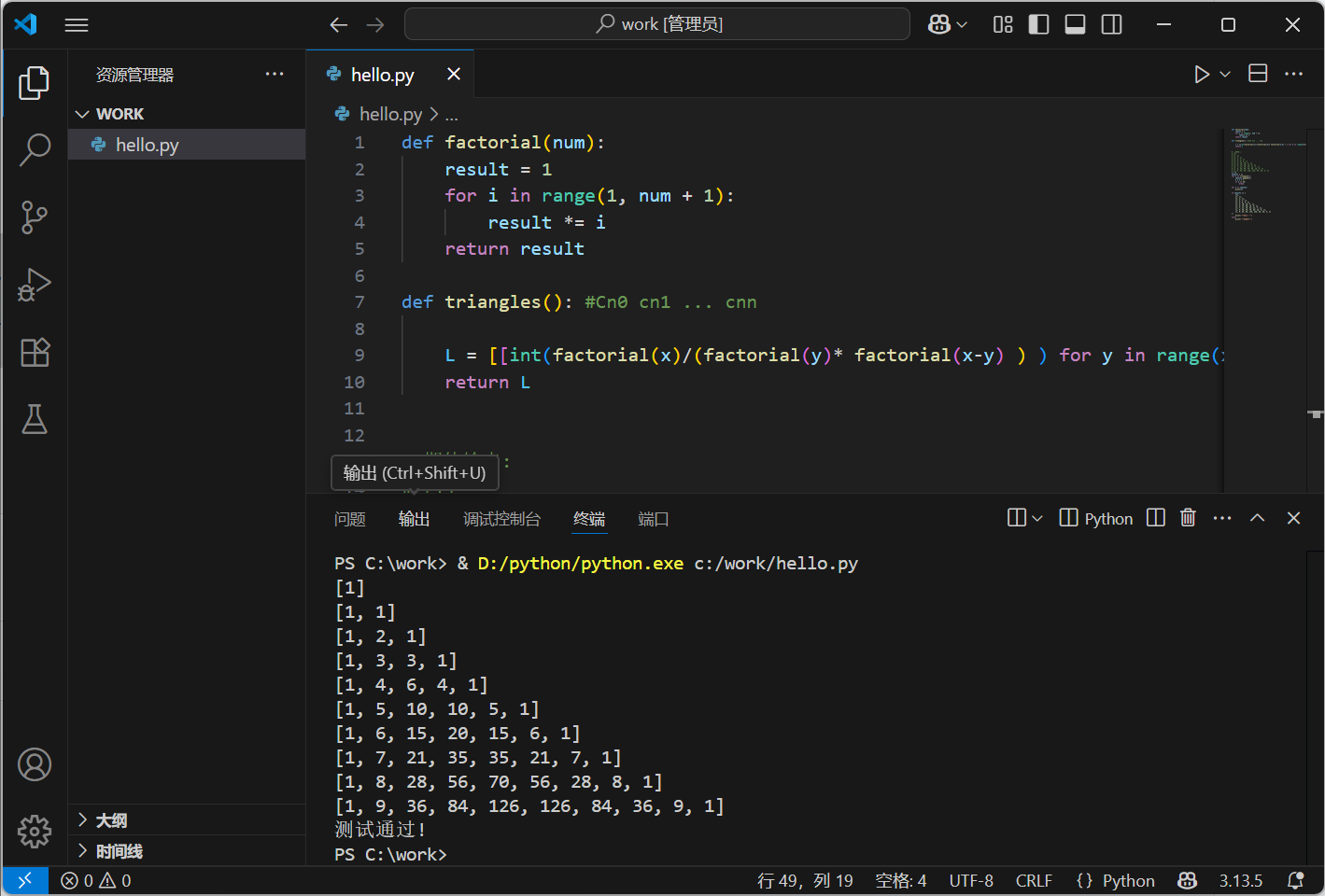Open terminal panel more actions ellipsis
The image size is (1325, 896).
pyautogui.click(x=1222, y=518)
